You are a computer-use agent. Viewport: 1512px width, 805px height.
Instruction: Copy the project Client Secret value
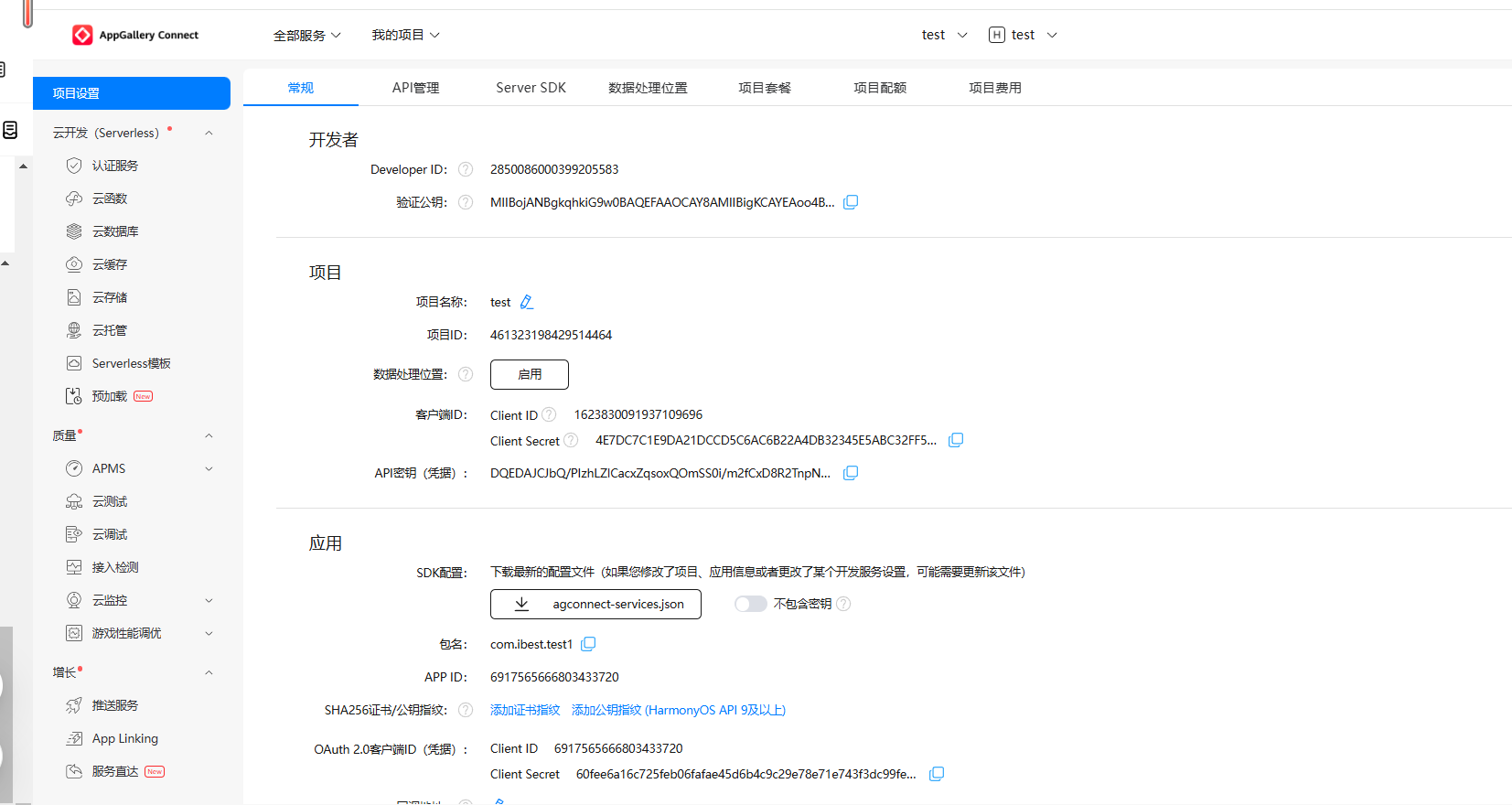click(x=956, y=440)
